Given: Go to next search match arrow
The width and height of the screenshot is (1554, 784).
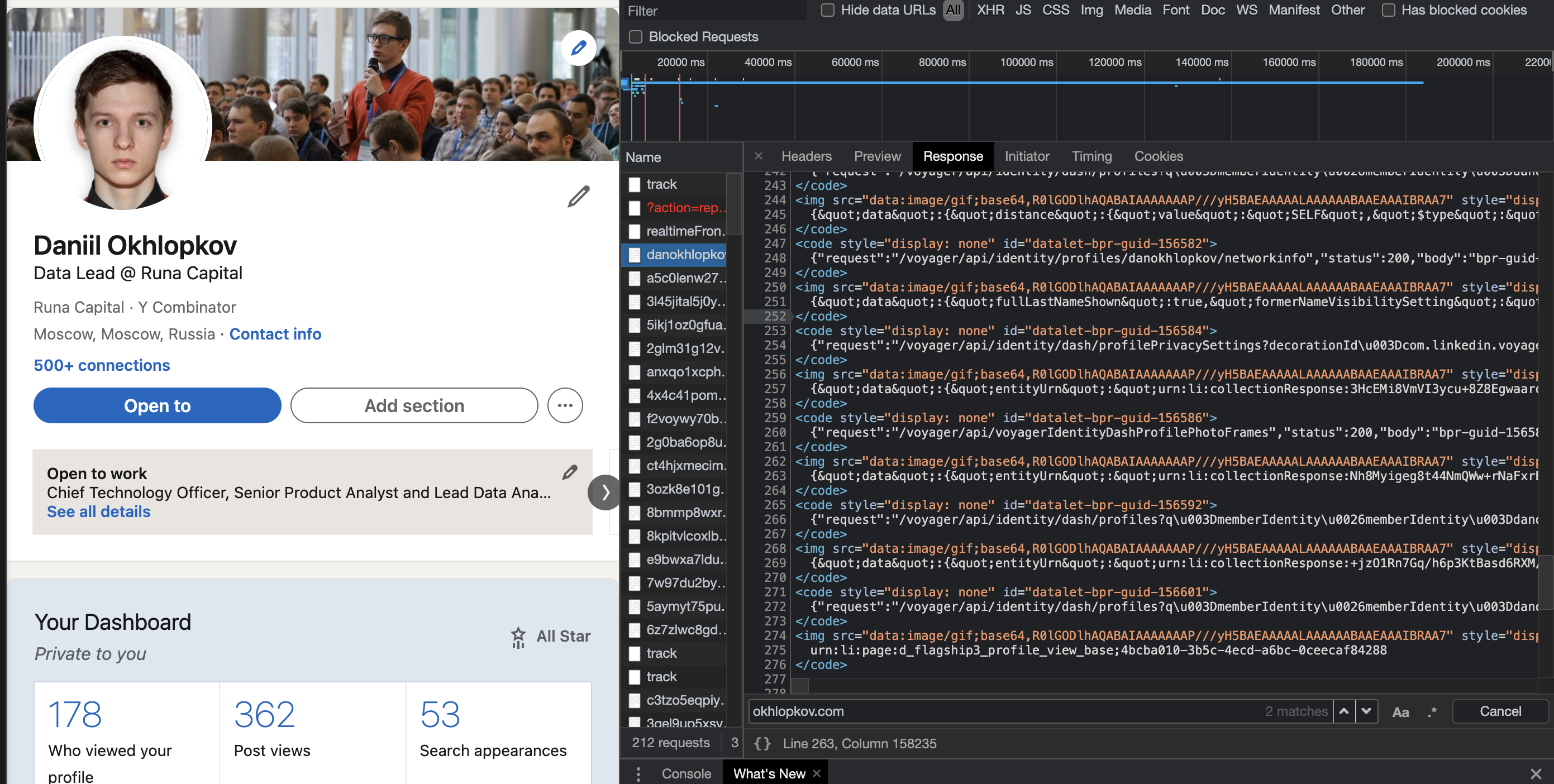Looking at the screenshot, I should 1366,711.
